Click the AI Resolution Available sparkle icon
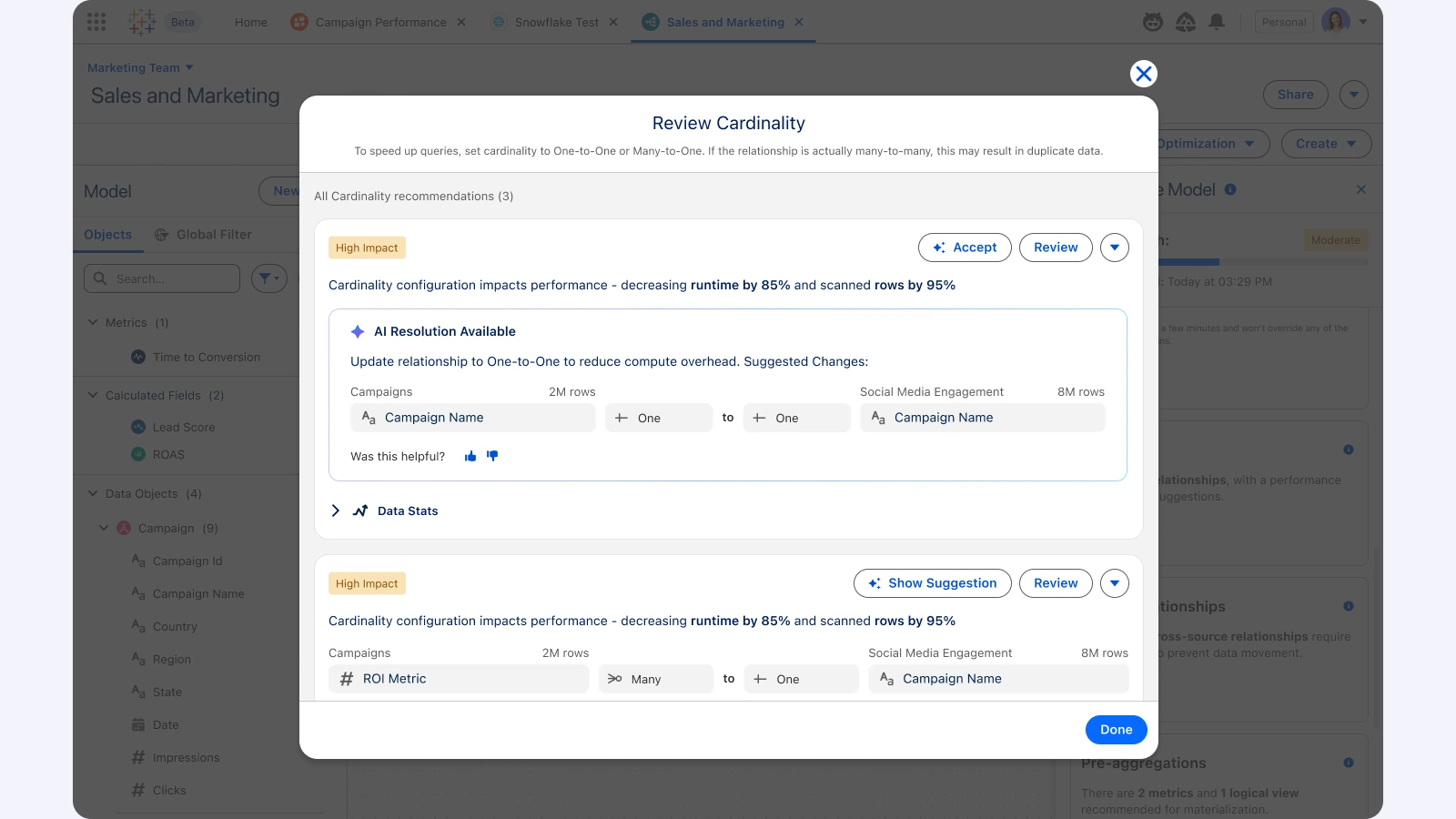Image resolution: width=1456 pixels, height=819 pixels. (358, 331)
